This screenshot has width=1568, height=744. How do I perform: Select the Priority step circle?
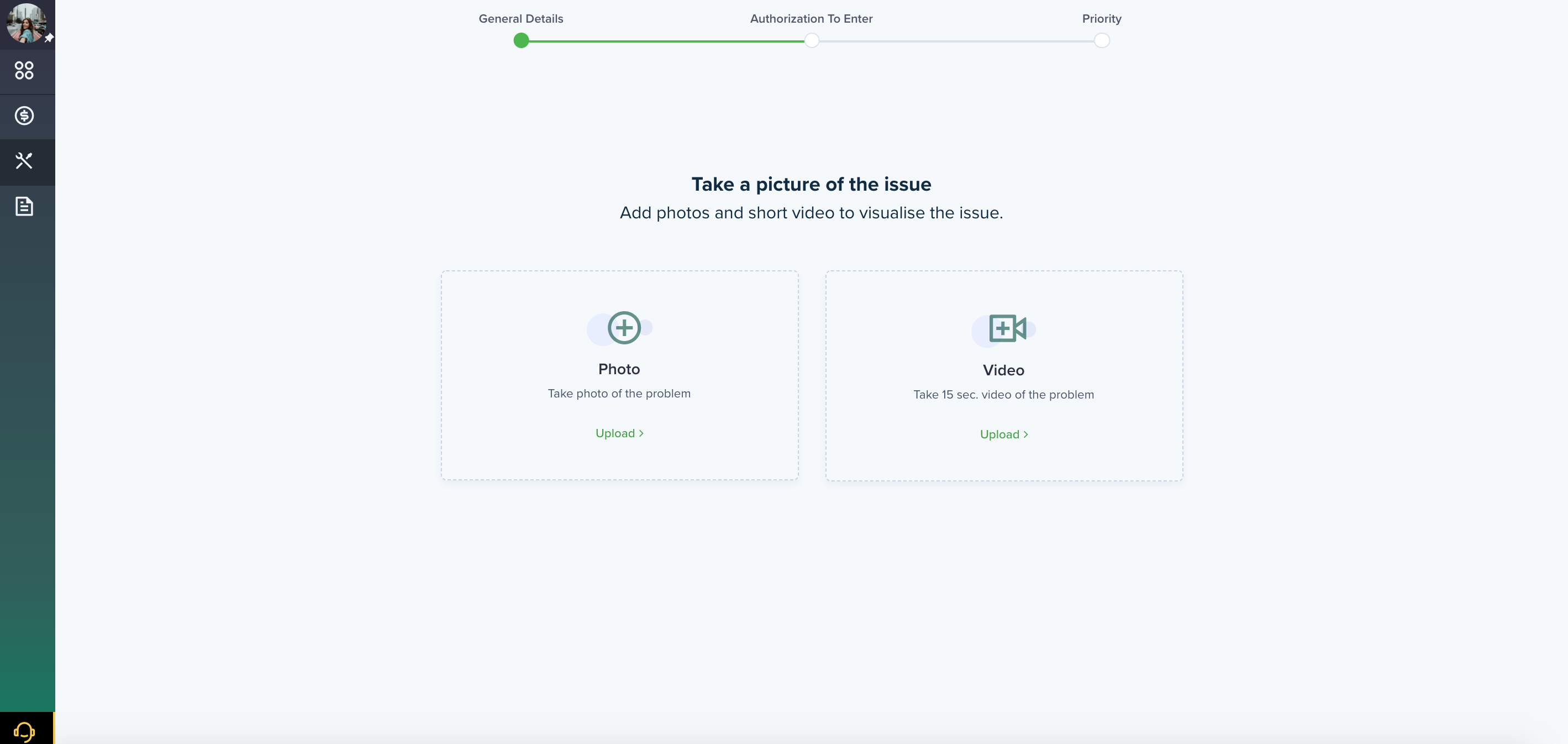coord(1102,41)
